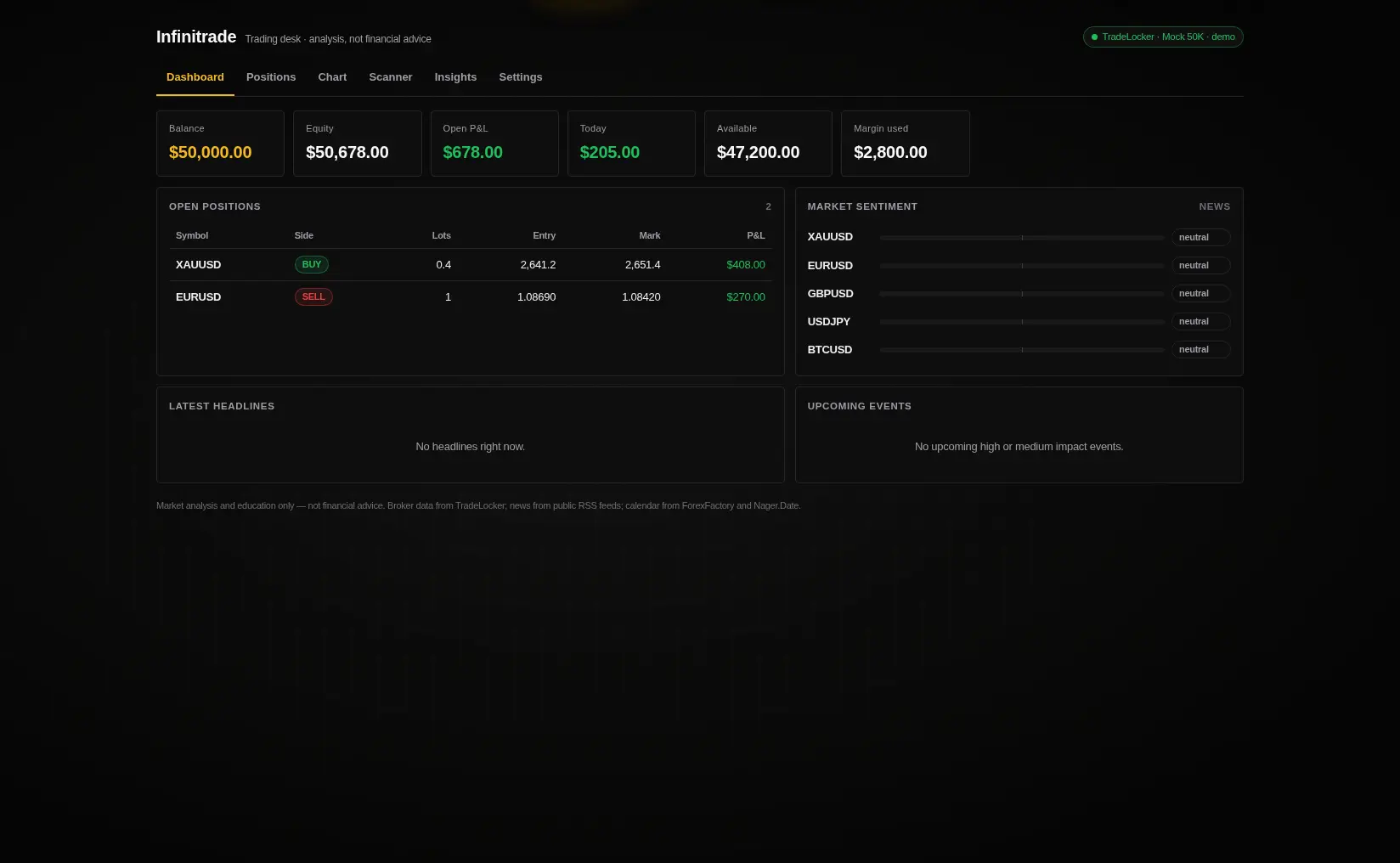Click the BTCUSD sentiment bar

[1022, 350]
